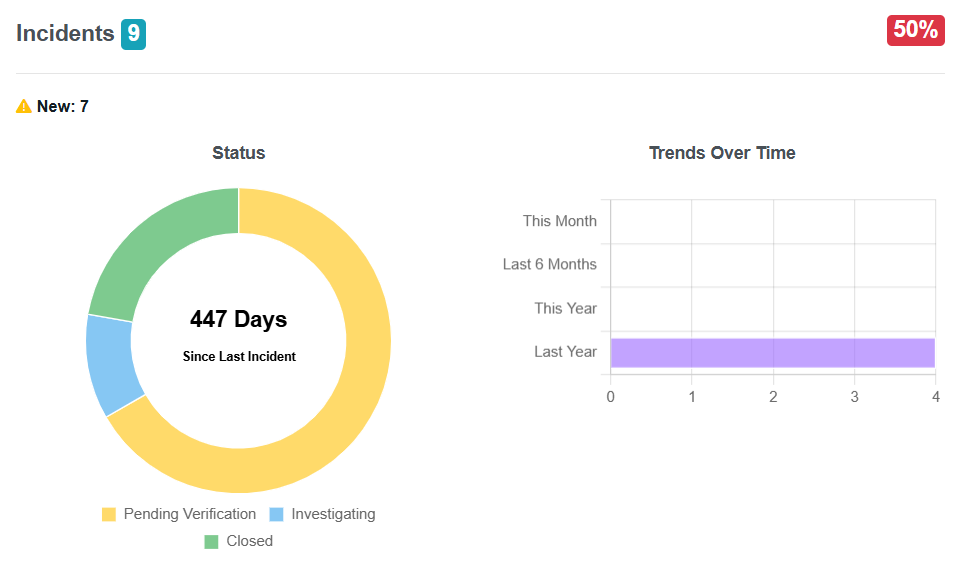Click the Trends Over Time chart title
The width and height of the screenshot is (959, 579).
[x=722, y=153]
